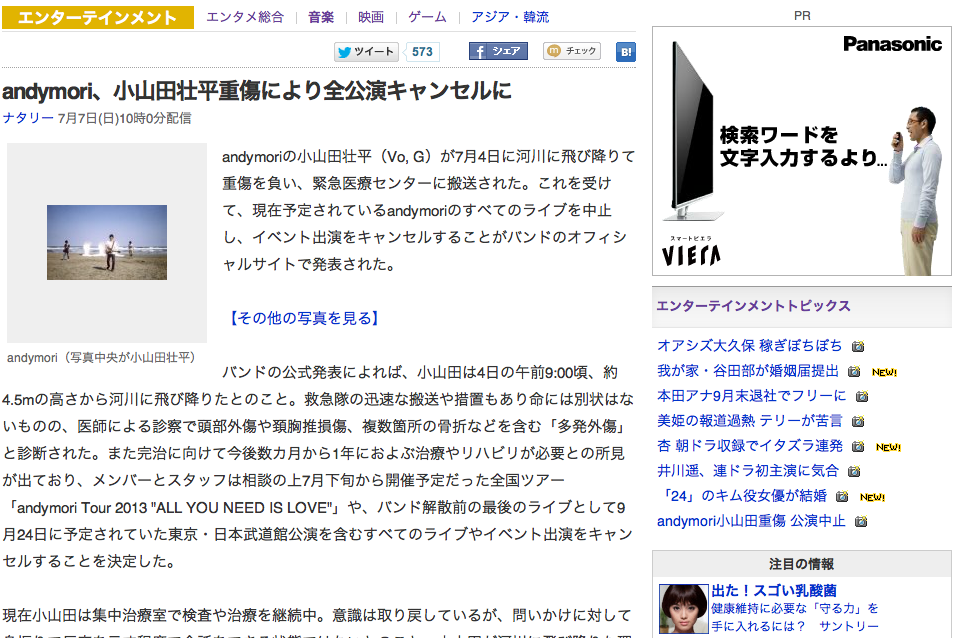Open the エンターテインメント category header
Image resolution: width=969 pixels, height=638 pixels.
tap(98, 17)
